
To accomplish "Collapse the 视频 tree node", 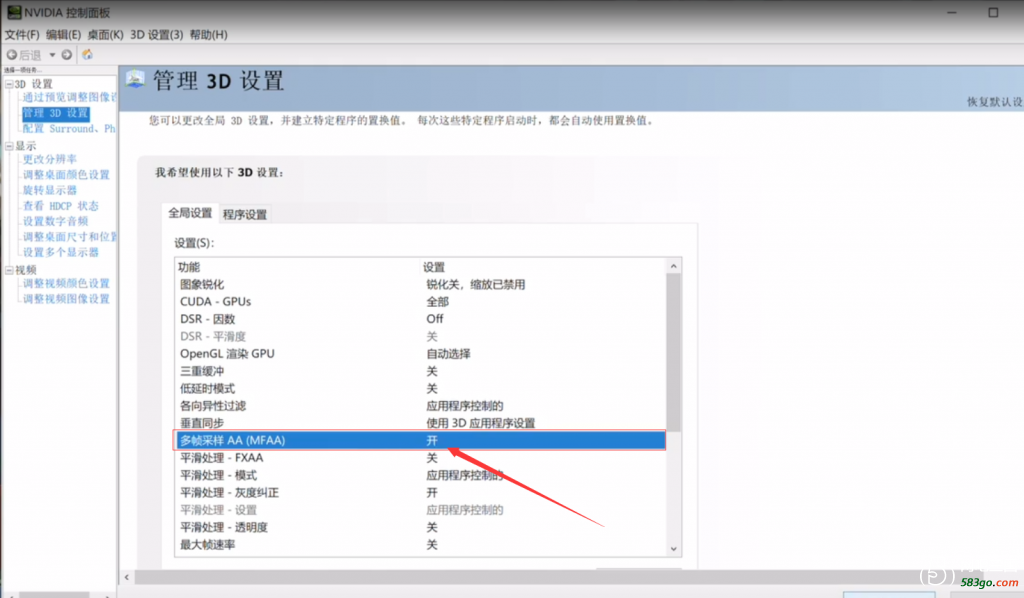I will coord(9,270).
